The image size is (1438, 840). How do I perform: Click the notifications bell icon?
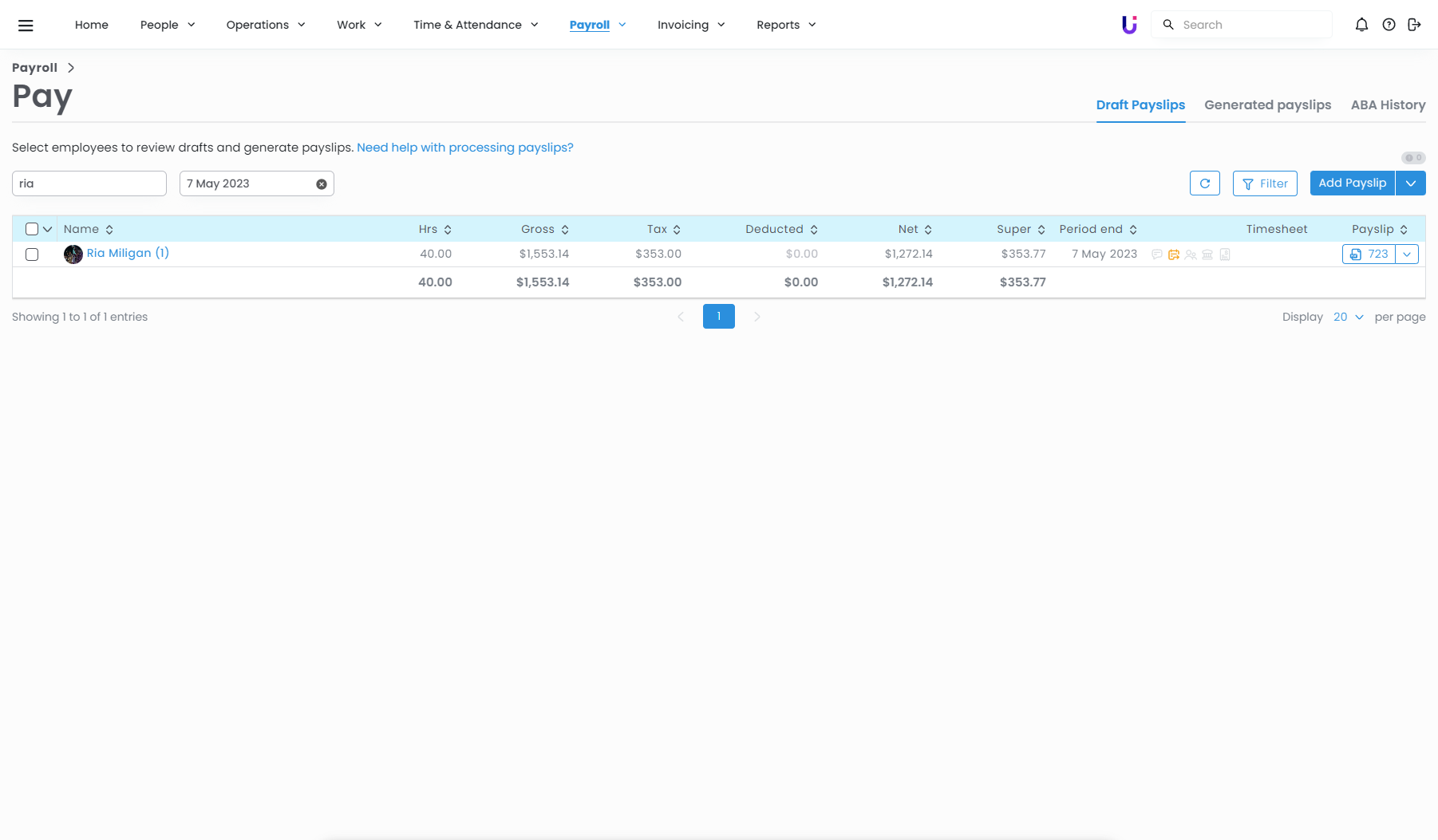[1361, 25]
